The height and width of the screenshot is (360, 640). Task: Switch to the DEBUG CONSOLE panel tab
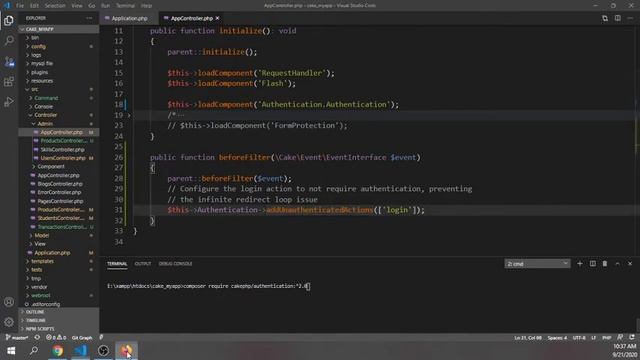pyautogui.click(x=176, y=264)
